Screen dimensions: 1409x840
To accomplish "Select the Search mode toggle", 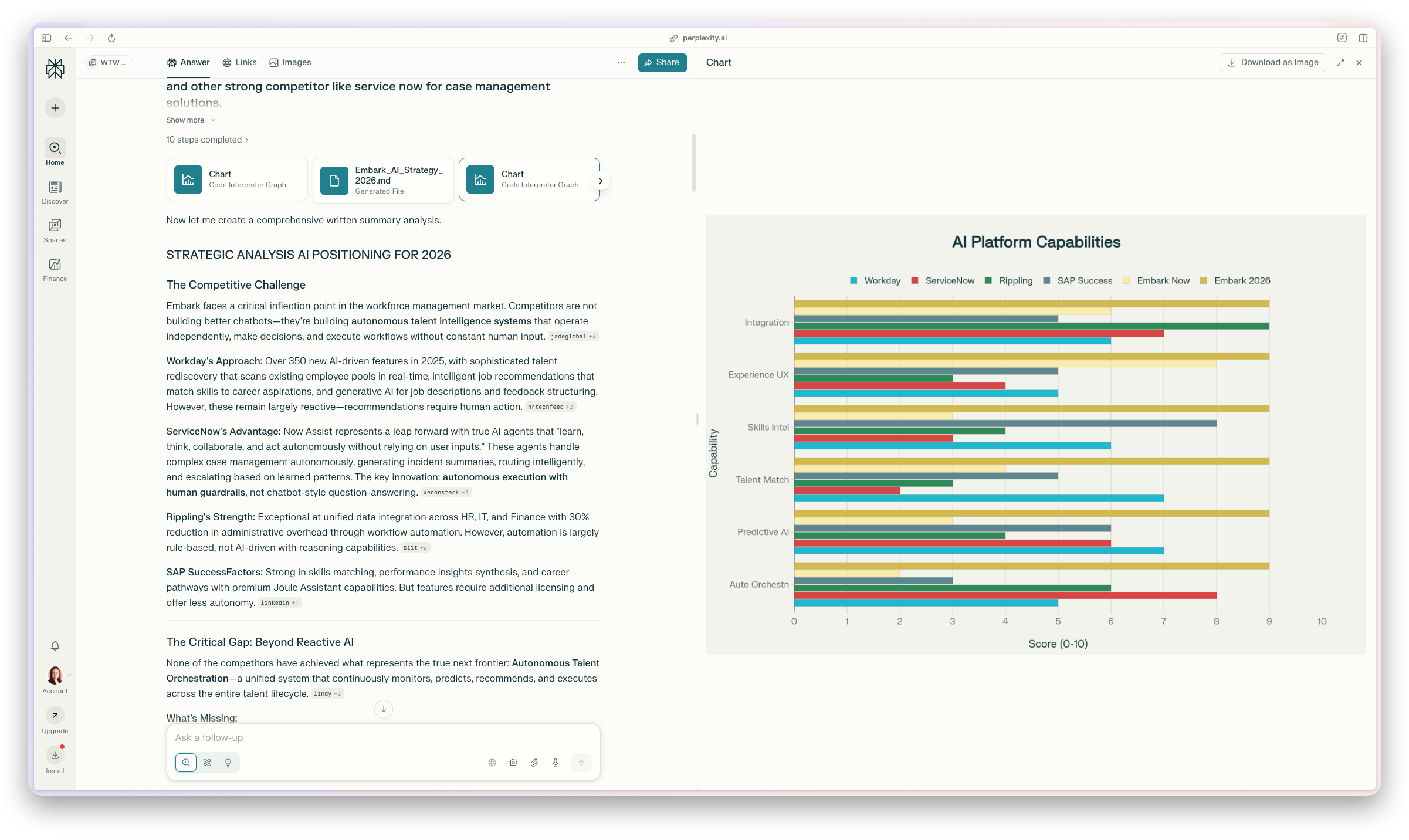I will (186, 763).
